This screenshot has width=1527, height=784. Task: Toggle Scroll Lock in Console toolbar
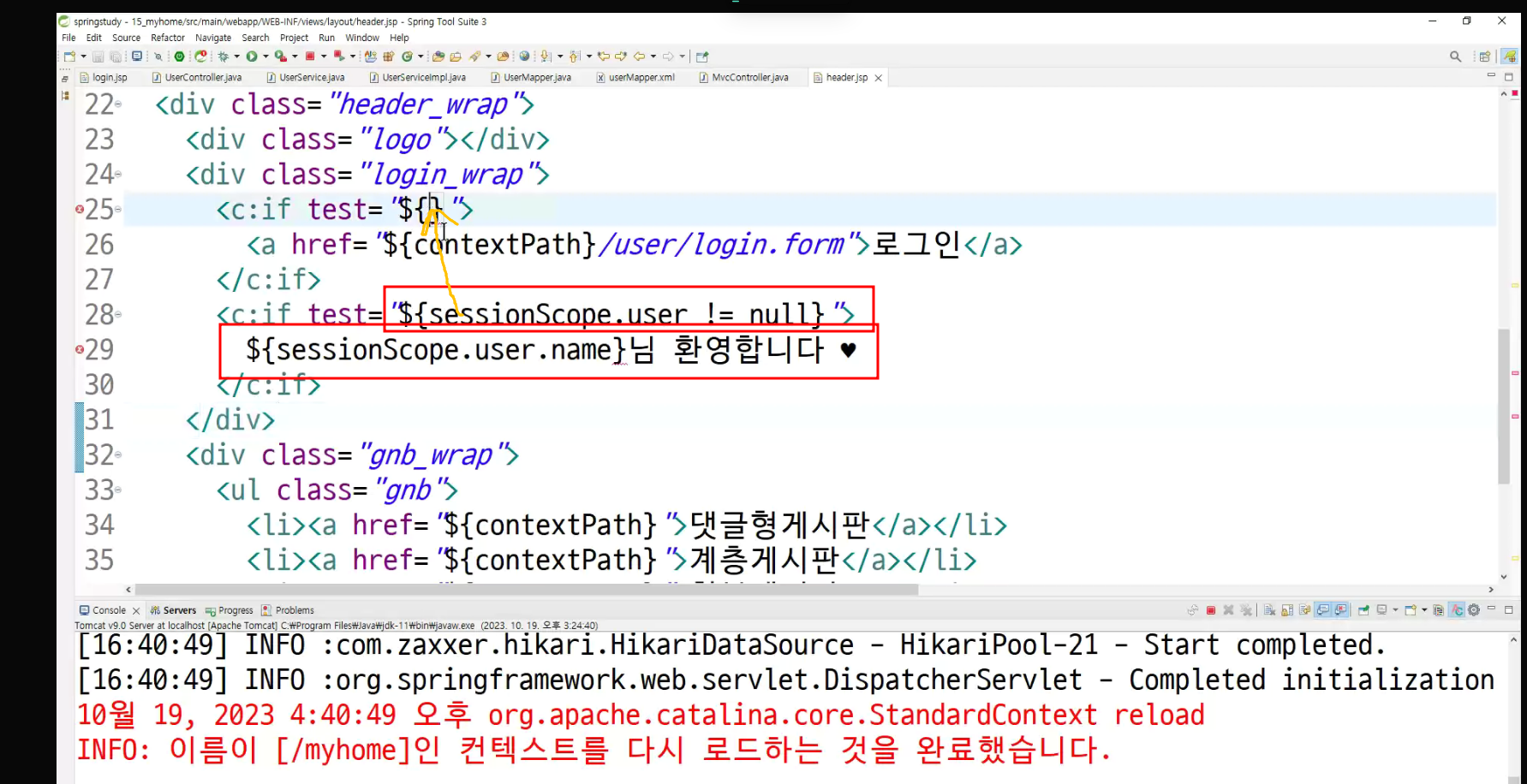click(1287, 610)
